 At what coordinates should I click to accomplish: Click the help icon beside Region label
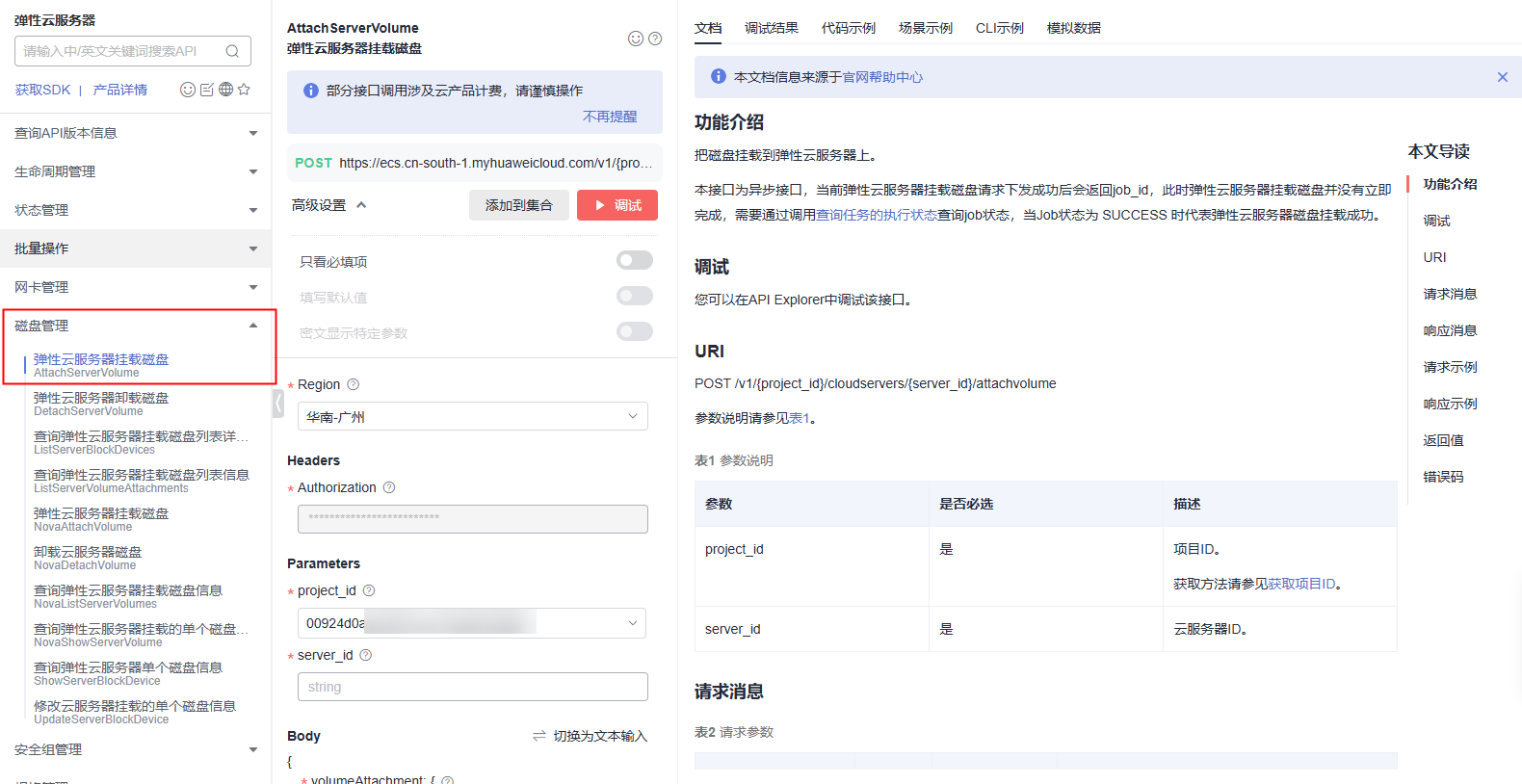coord(353,384)
